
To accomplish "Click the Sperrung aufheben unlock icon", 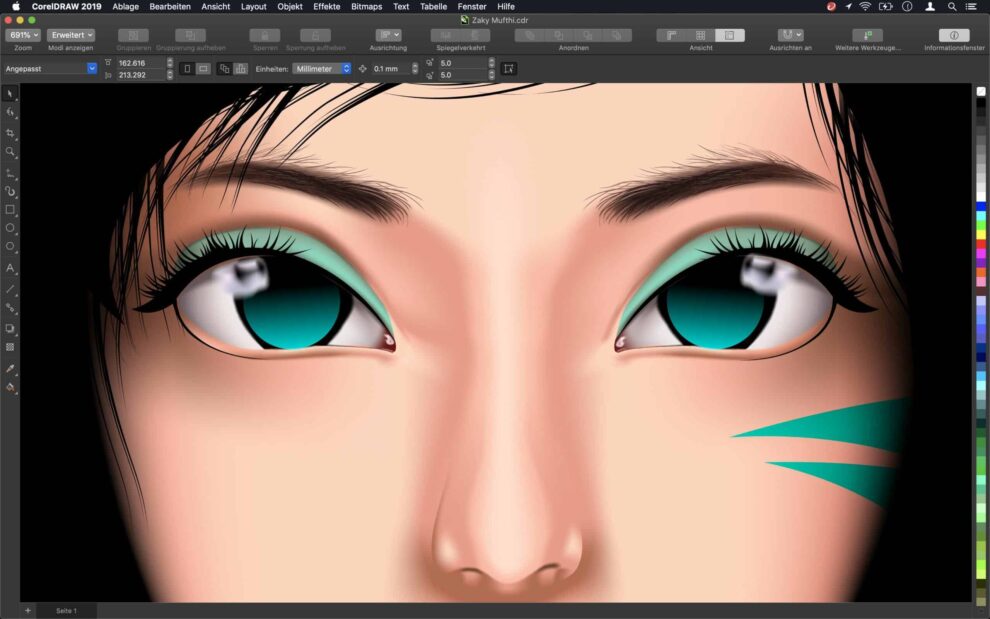I will point(315,35).
